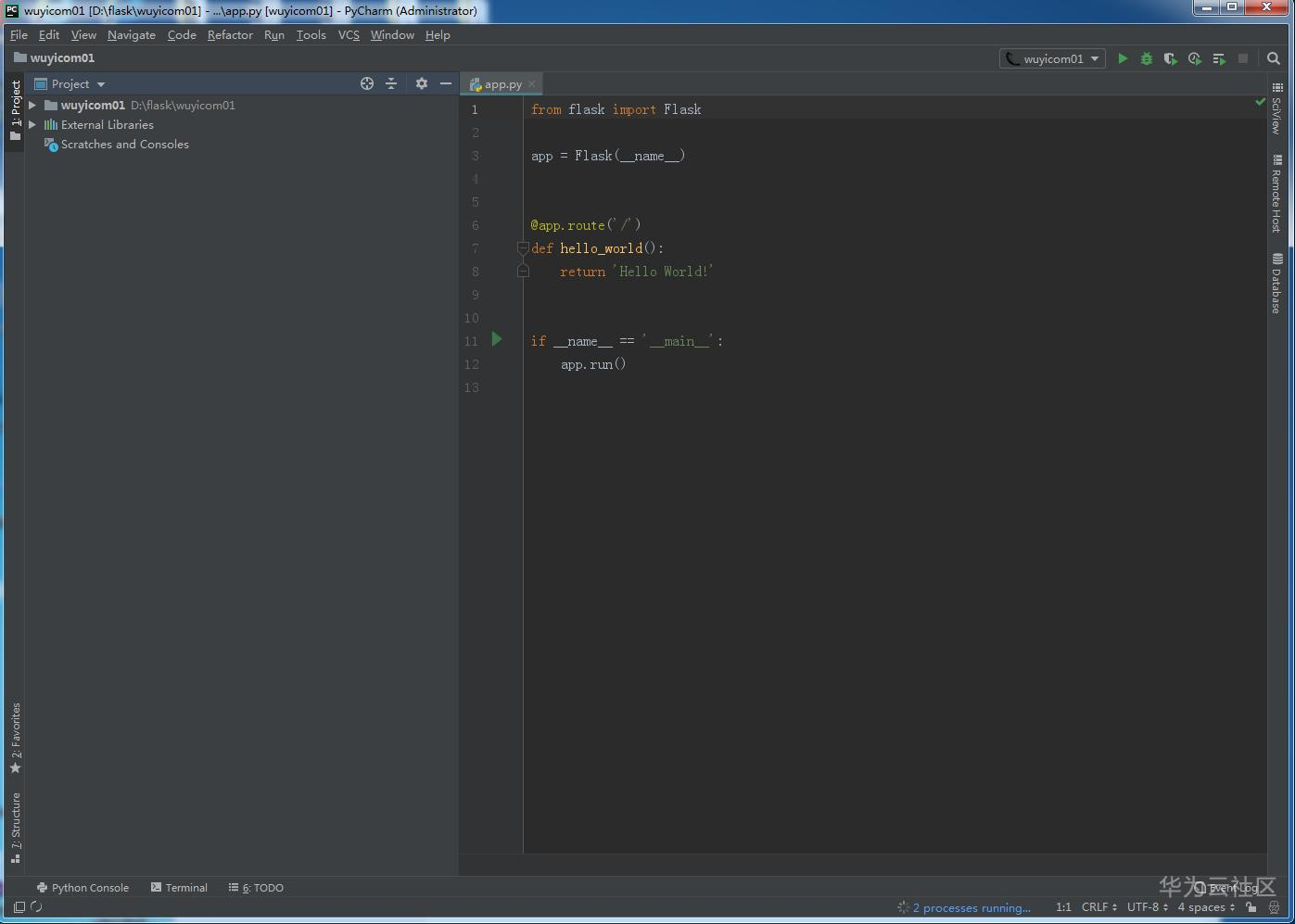Click the Profile run icon
Image resolution: width=1295 pixels, height=924 pixels.
tap(1195, 58)
